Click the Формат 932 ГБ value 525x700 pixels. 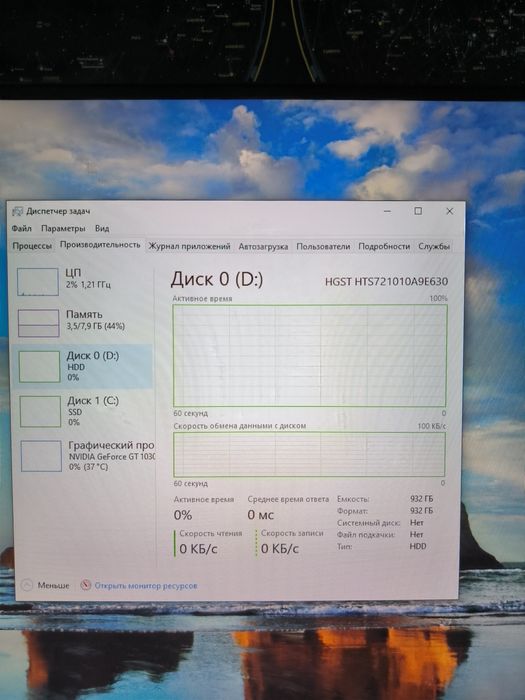[x=421, y=510]
